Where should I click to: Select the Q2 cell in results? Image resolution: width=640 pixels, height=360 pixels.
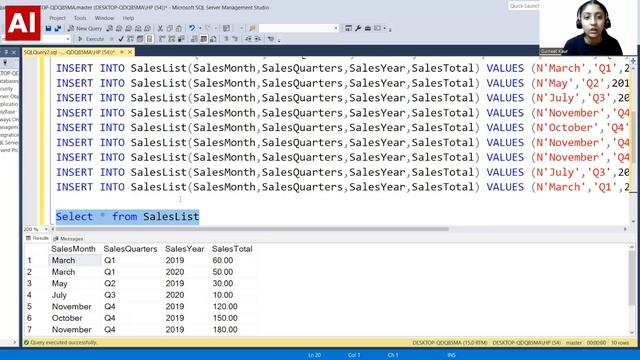pyautogui.click(x=132, y=283)
